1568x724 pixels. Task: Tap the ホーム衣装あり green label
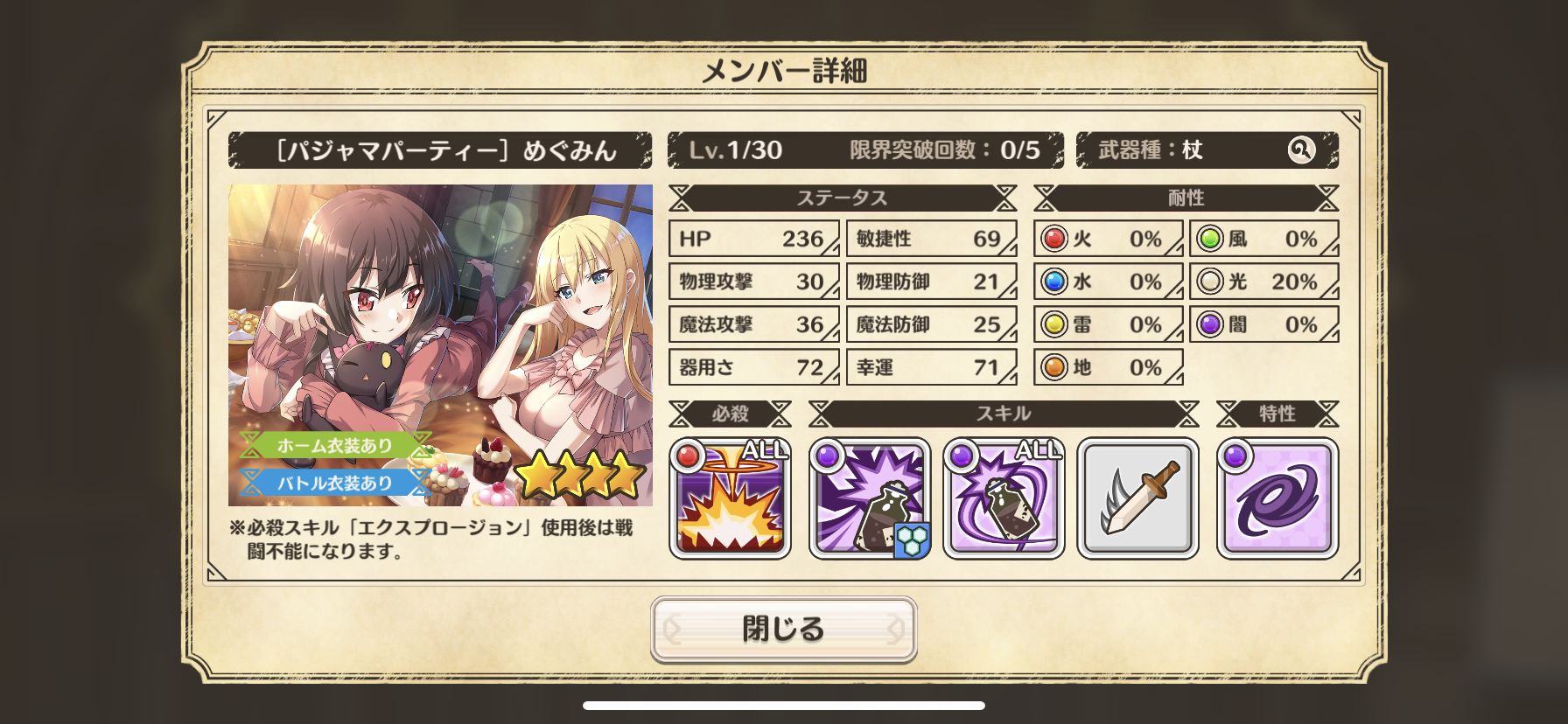click(335, 445)
